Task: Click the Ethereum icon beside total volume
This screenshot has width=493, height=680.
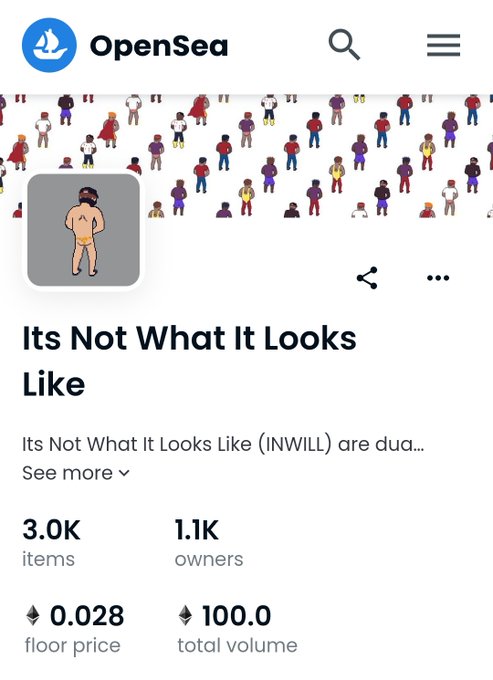Action: (185, 615)
